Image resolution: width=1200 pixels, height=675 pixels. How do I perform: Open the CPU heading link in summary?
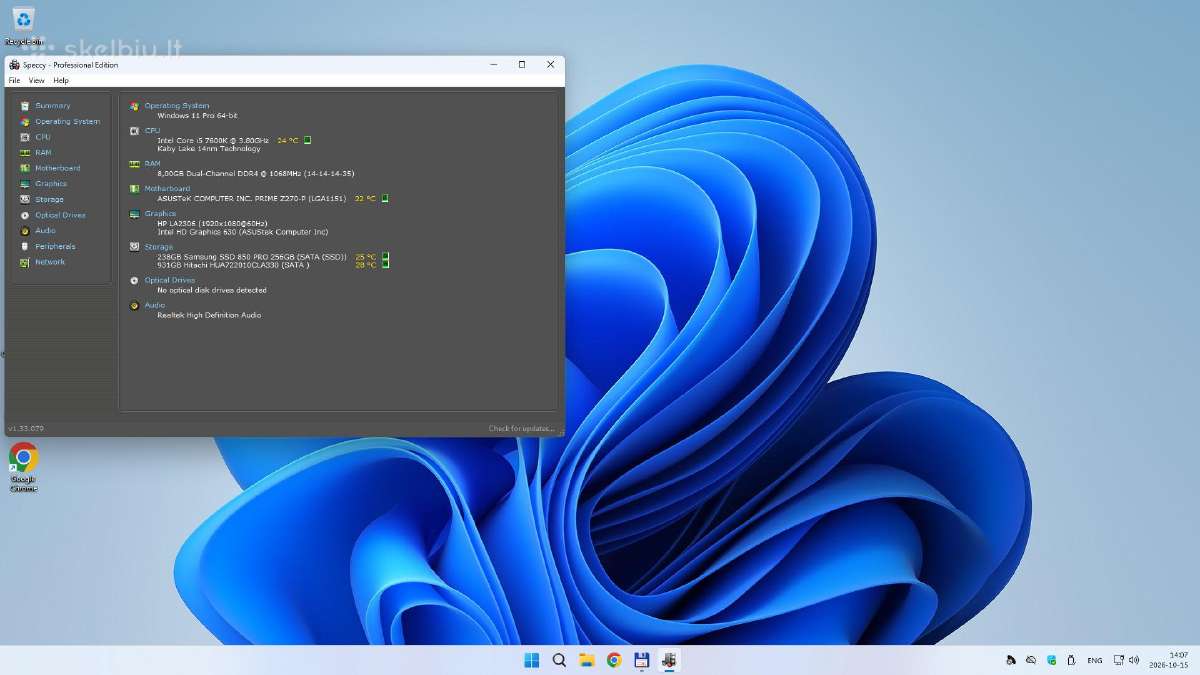click(x=152, y=131)
